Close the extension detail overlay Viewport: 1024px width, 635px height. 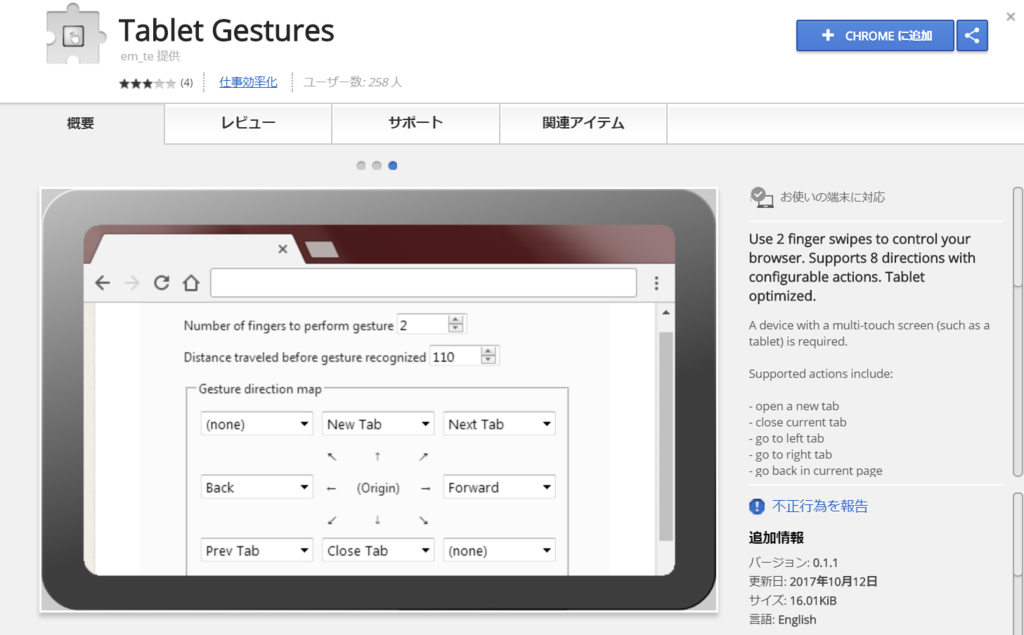click(x=1010, y=16)
